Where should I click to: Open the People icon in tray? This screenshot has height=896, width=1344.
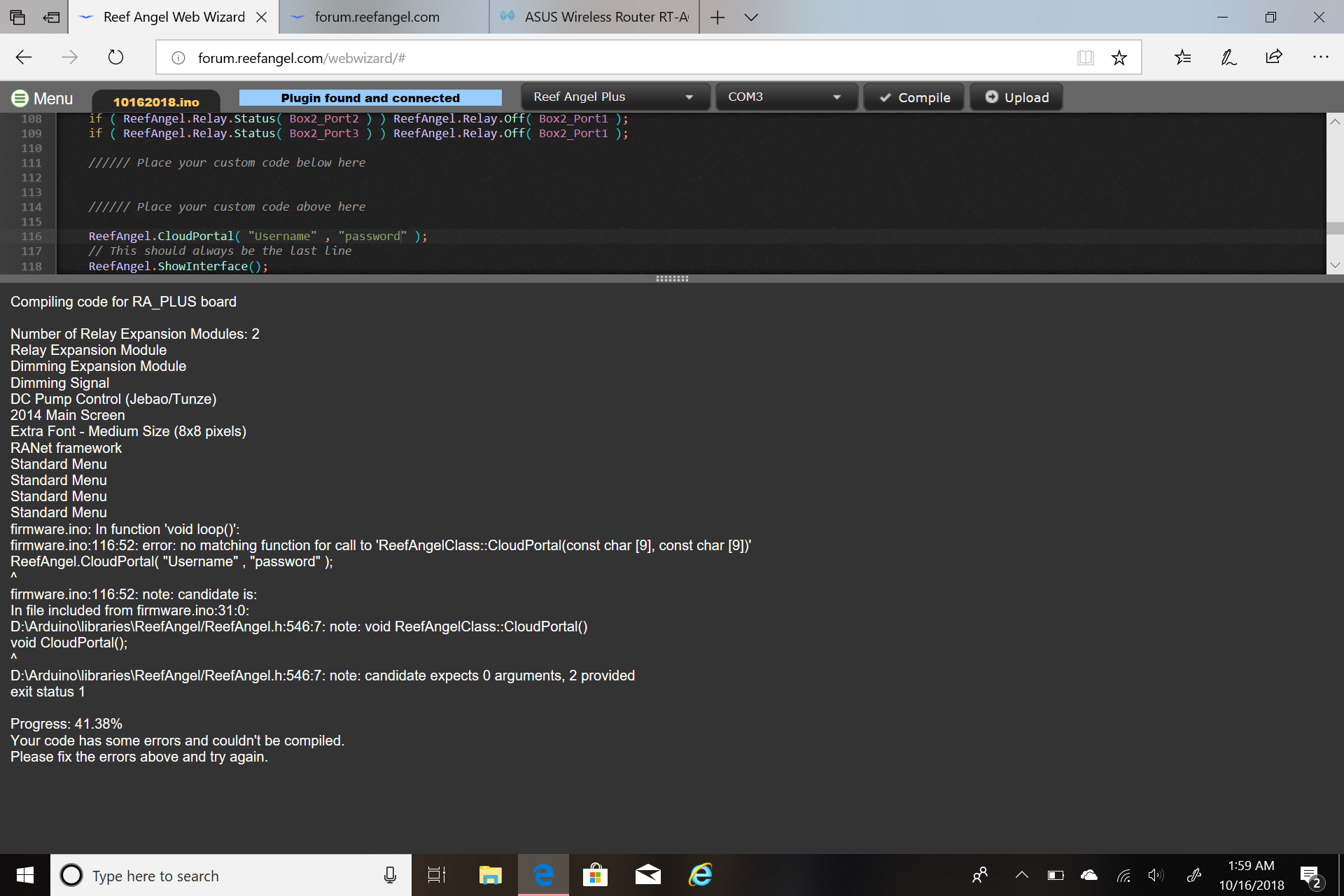(980, 875)
